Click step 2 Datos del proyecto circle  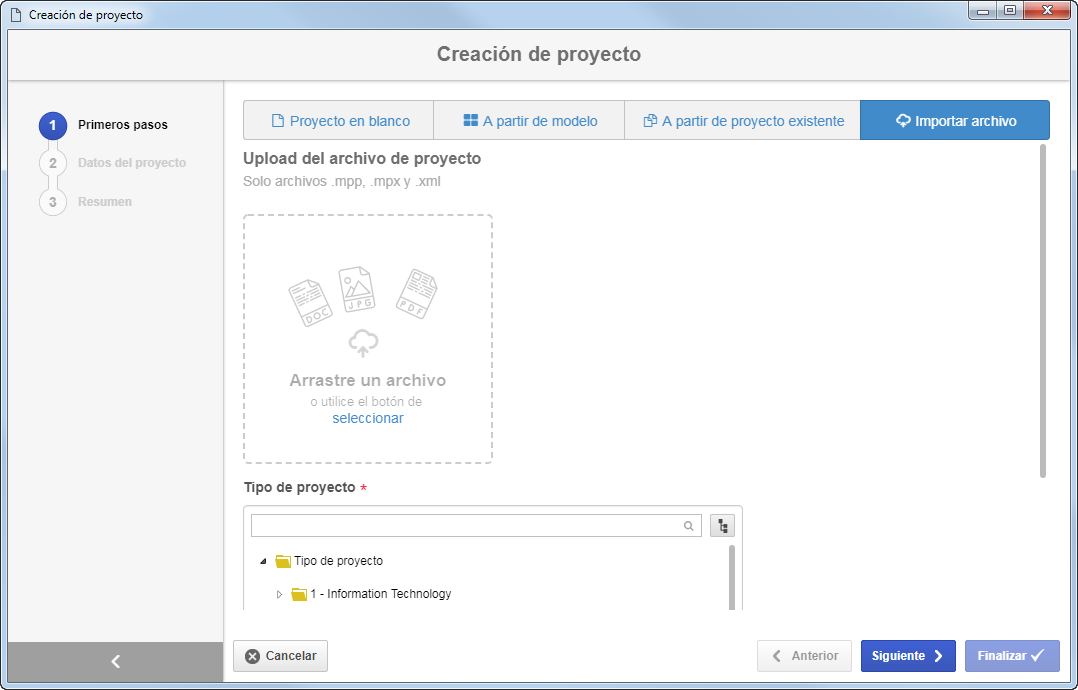[53, 164]
